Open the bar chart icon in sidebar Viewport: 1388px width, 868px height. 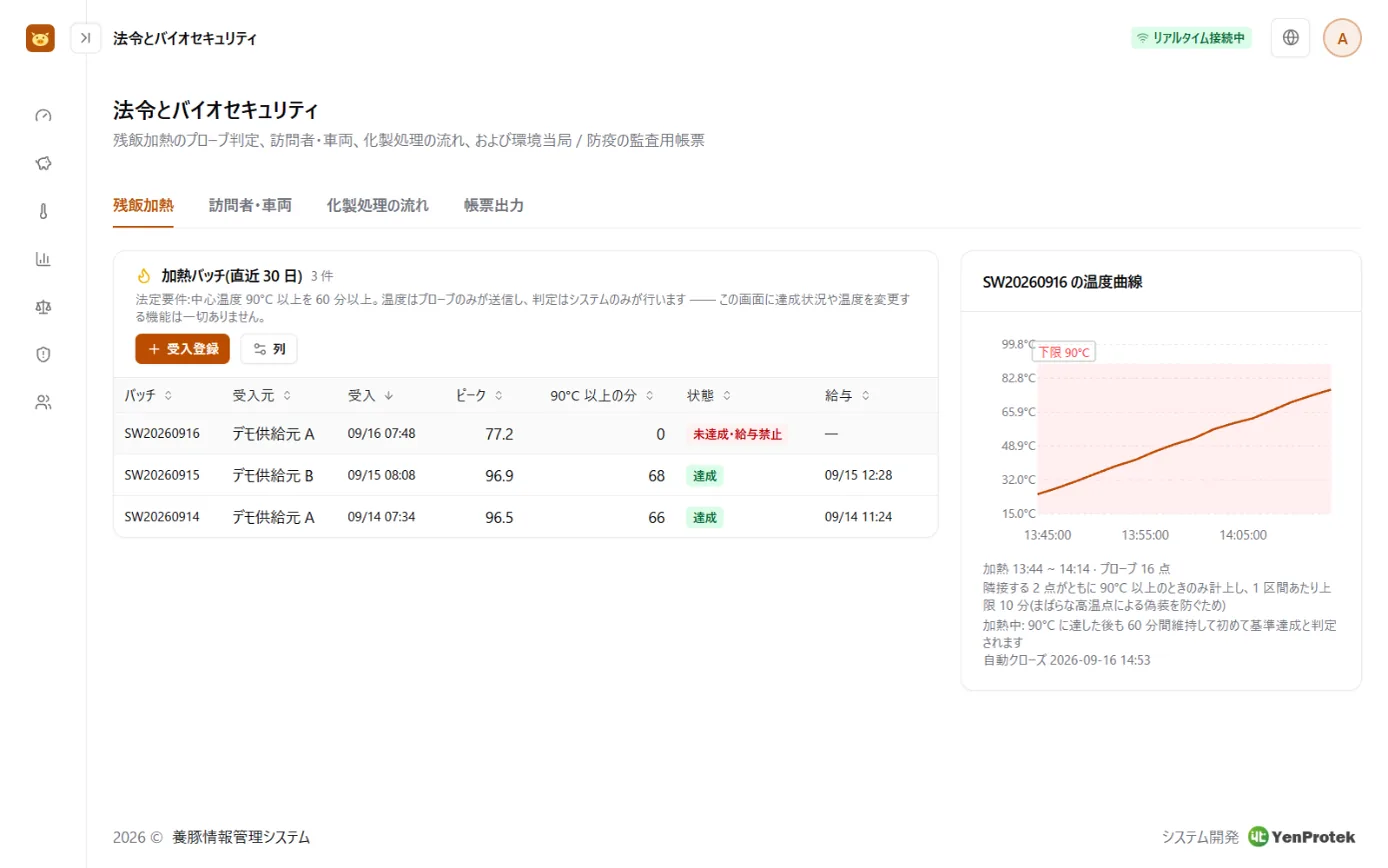(x=43, y=259)
